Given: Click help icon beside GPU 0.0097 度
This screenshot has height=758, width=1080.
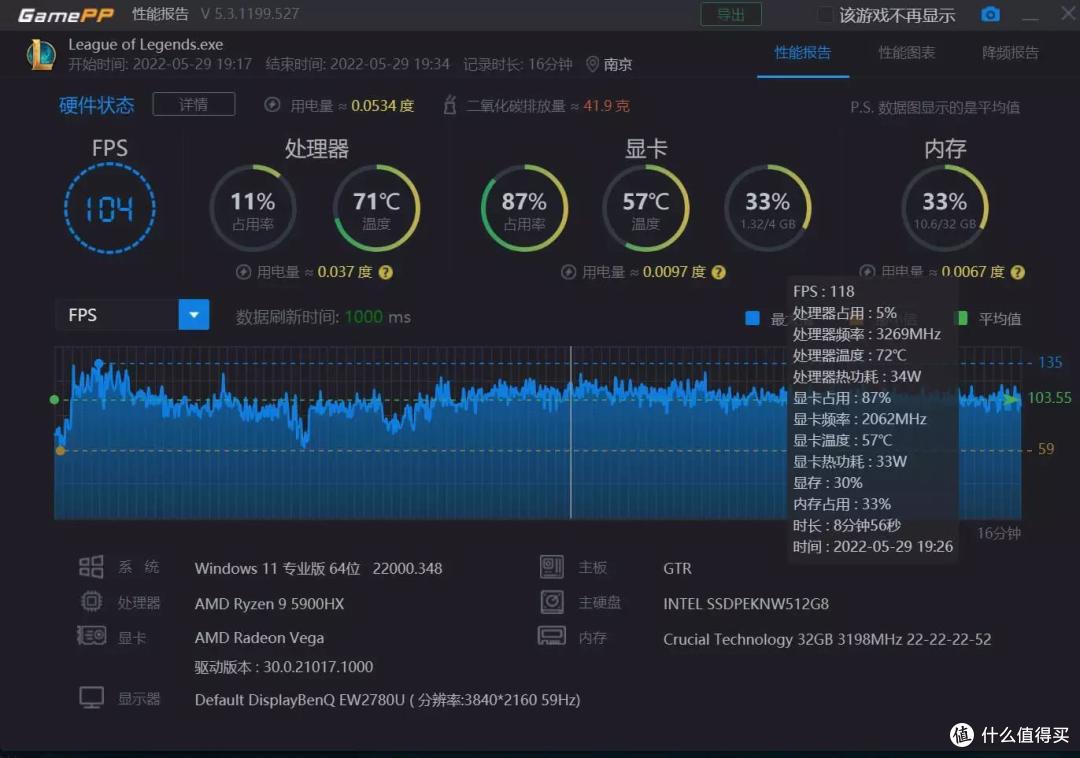Looking at the screenshot, I should coord(718,272).
